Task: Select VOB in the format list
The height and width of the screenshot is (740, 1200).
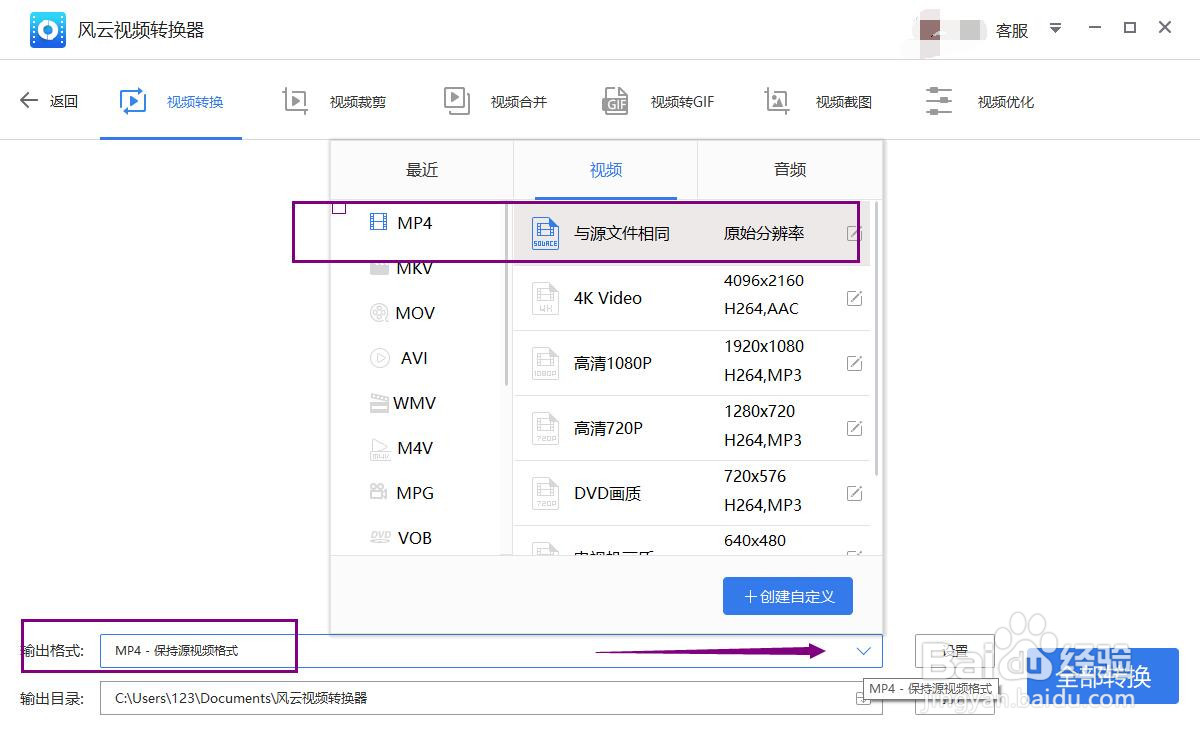Action: pos(415,538)
